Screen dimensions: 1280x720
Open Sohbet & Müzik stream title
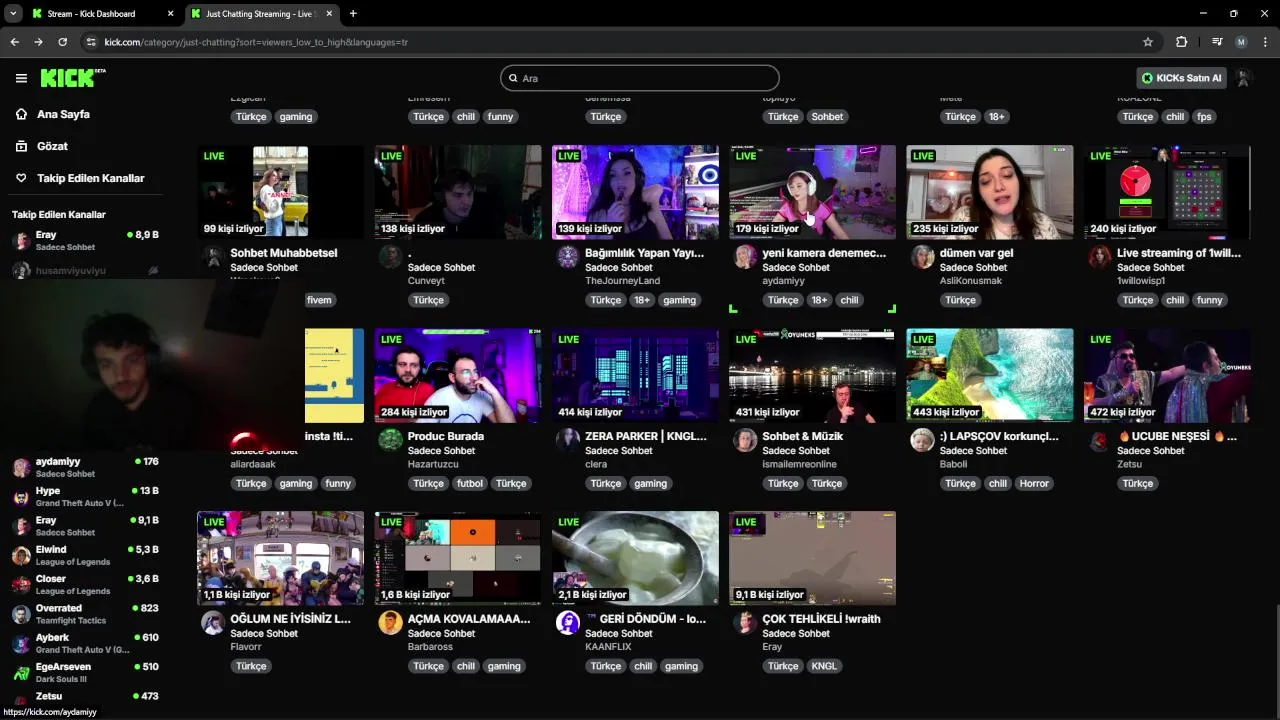802,436
